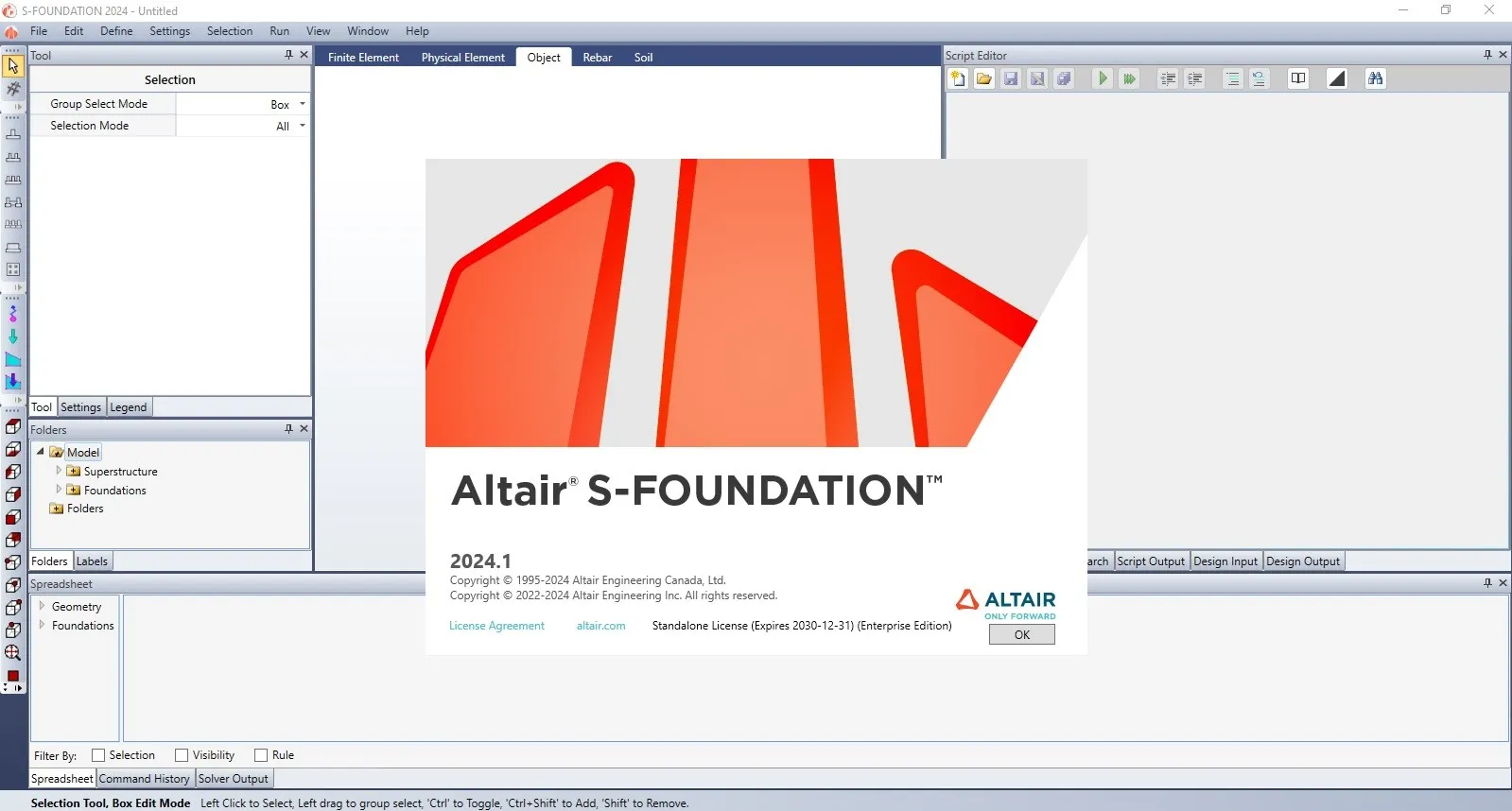Create a new script in Script Editor
Viewport: 1512px width, 811px height.
click(x=958, y=78)
